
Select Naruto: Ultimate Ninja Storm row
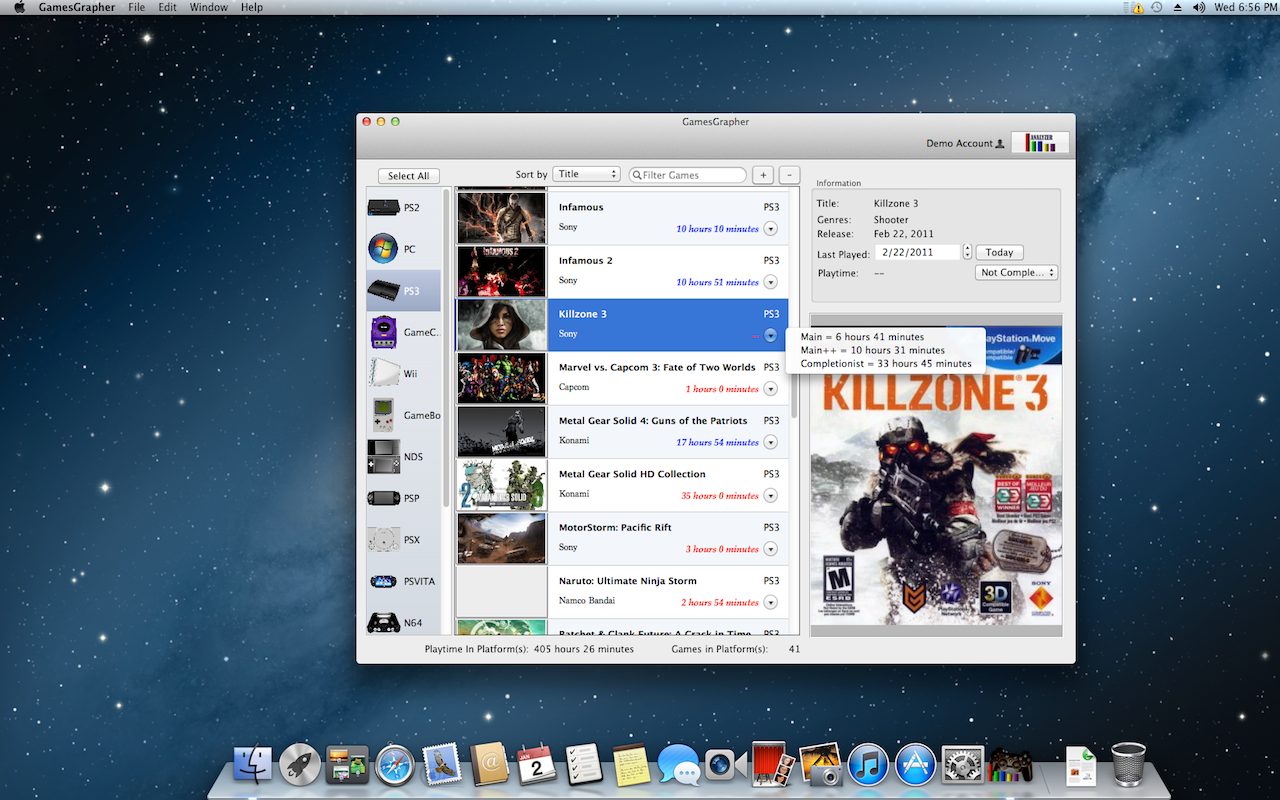coord(622,592)
